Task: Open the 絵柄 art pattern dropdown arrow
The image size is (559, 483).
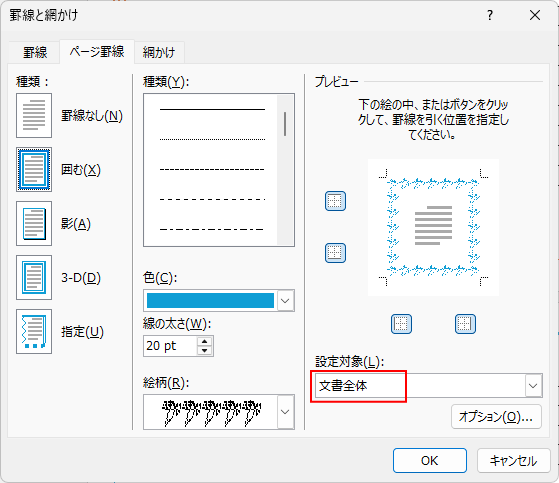Action: [x=285, y=412]
